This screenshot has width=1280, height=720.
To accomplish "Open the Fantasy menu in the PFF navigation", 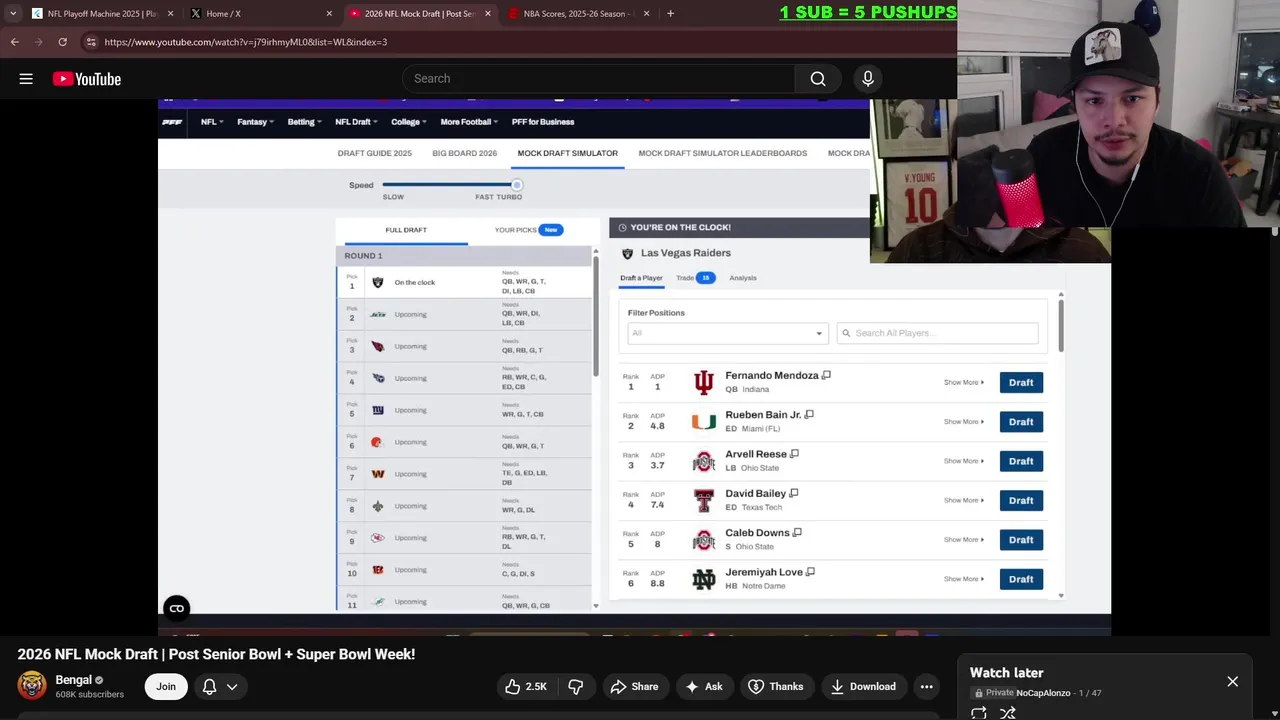I will click(255, 122).
